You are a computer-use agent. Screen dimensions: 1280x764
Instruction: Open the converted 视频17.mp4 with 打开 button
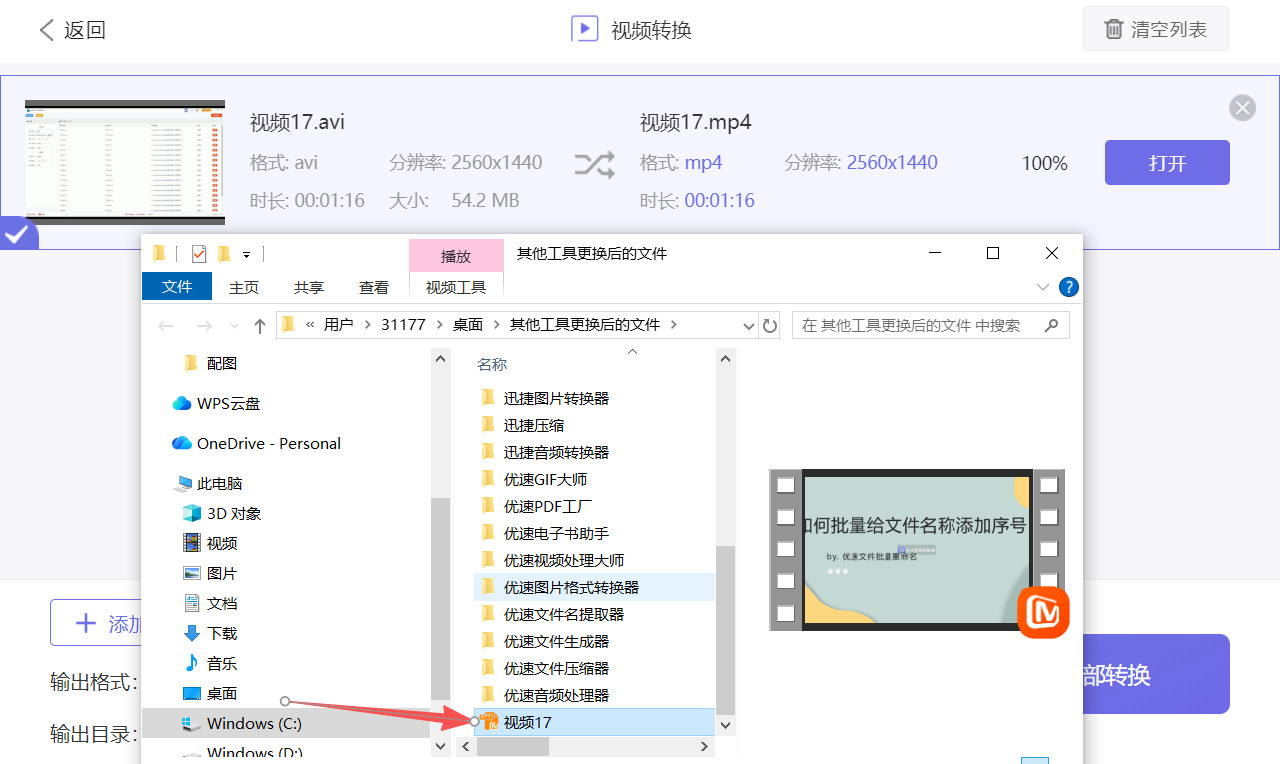pyautogui.click(x=1167, y=163)
